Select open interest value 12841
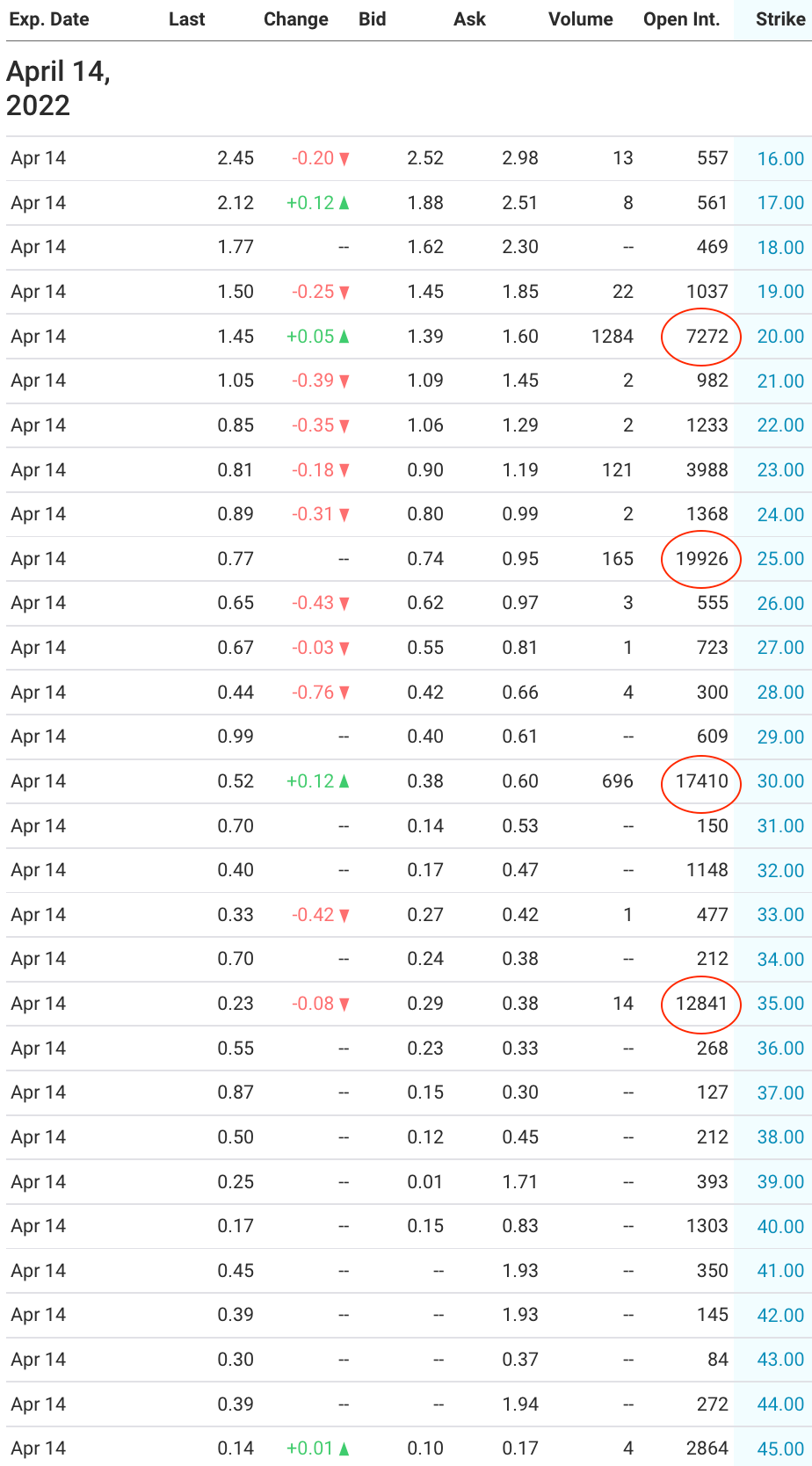The image size is (812, 1466). click(702, 1004)
